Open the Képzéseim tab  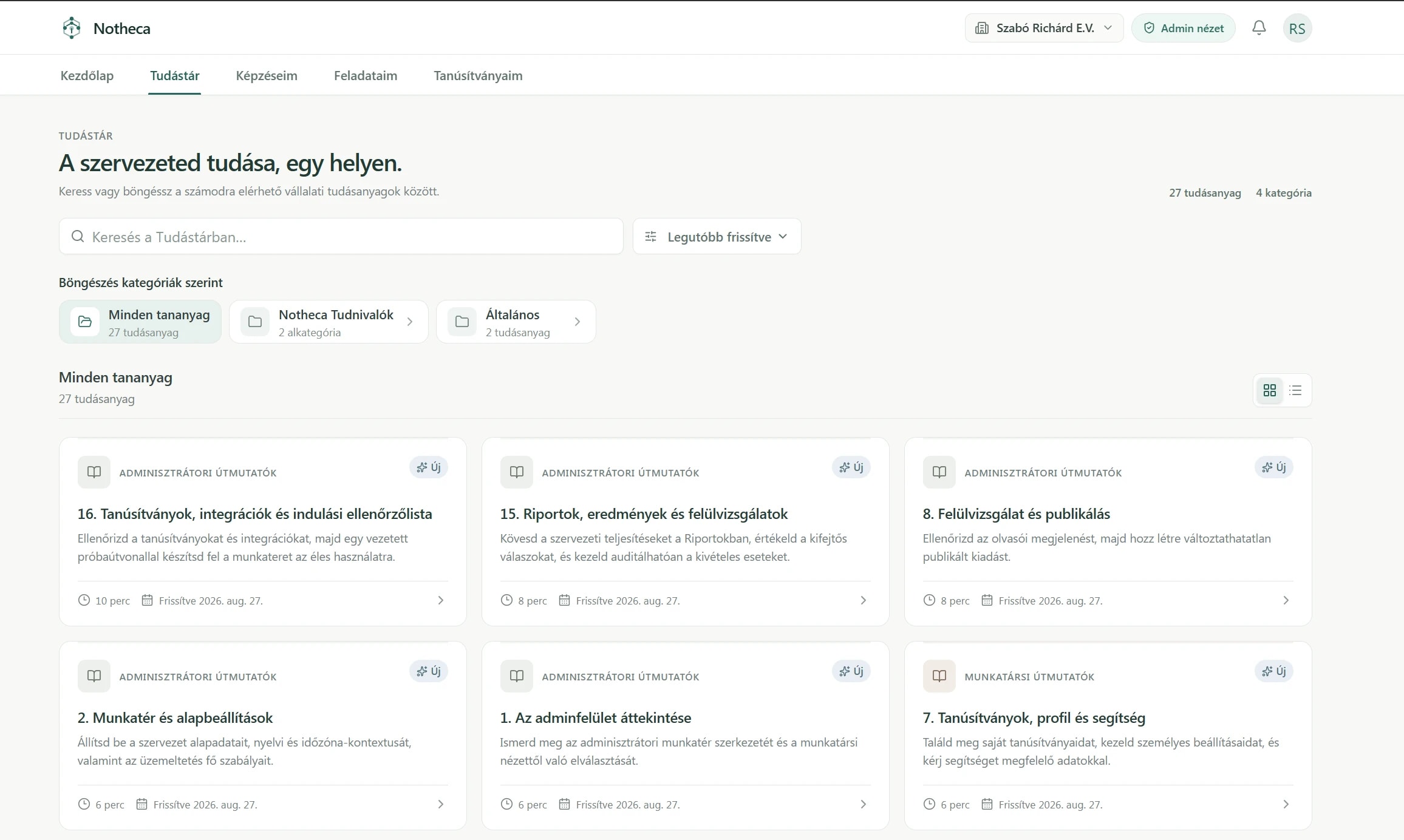[x=267, y=76]
